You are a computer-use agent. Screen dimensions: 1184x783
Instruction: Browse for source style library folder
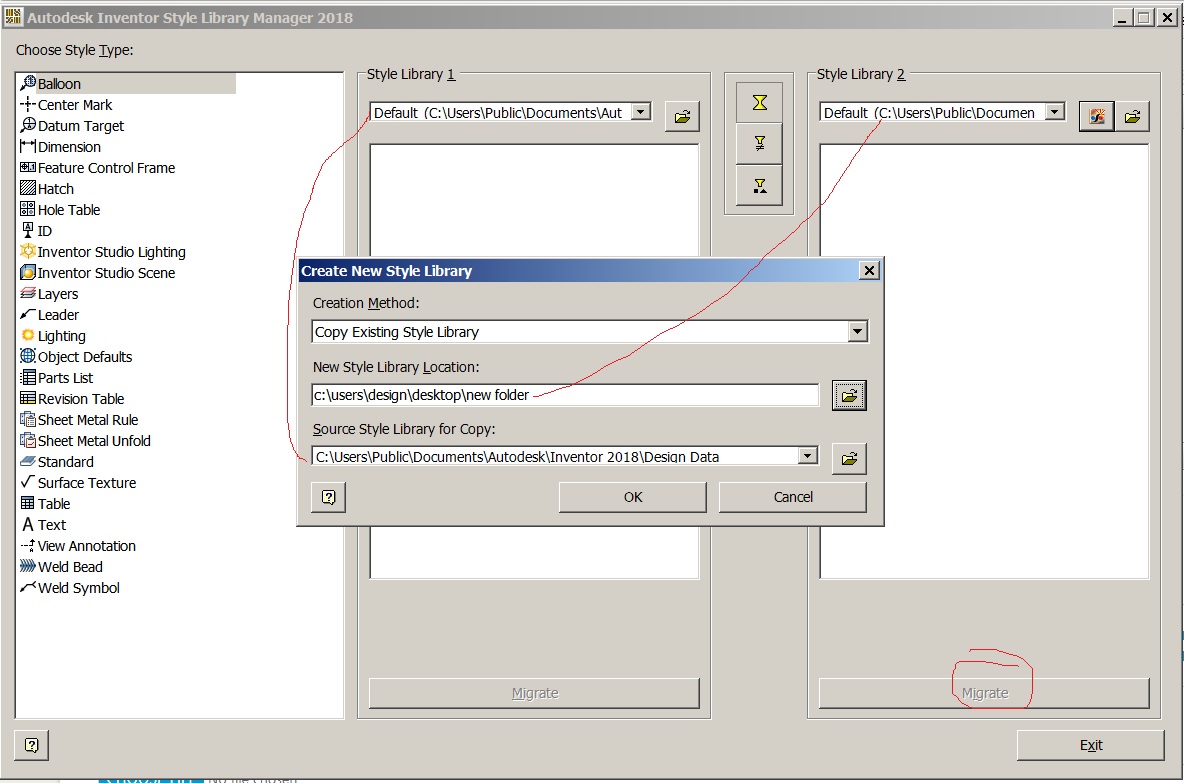(849, 458)
